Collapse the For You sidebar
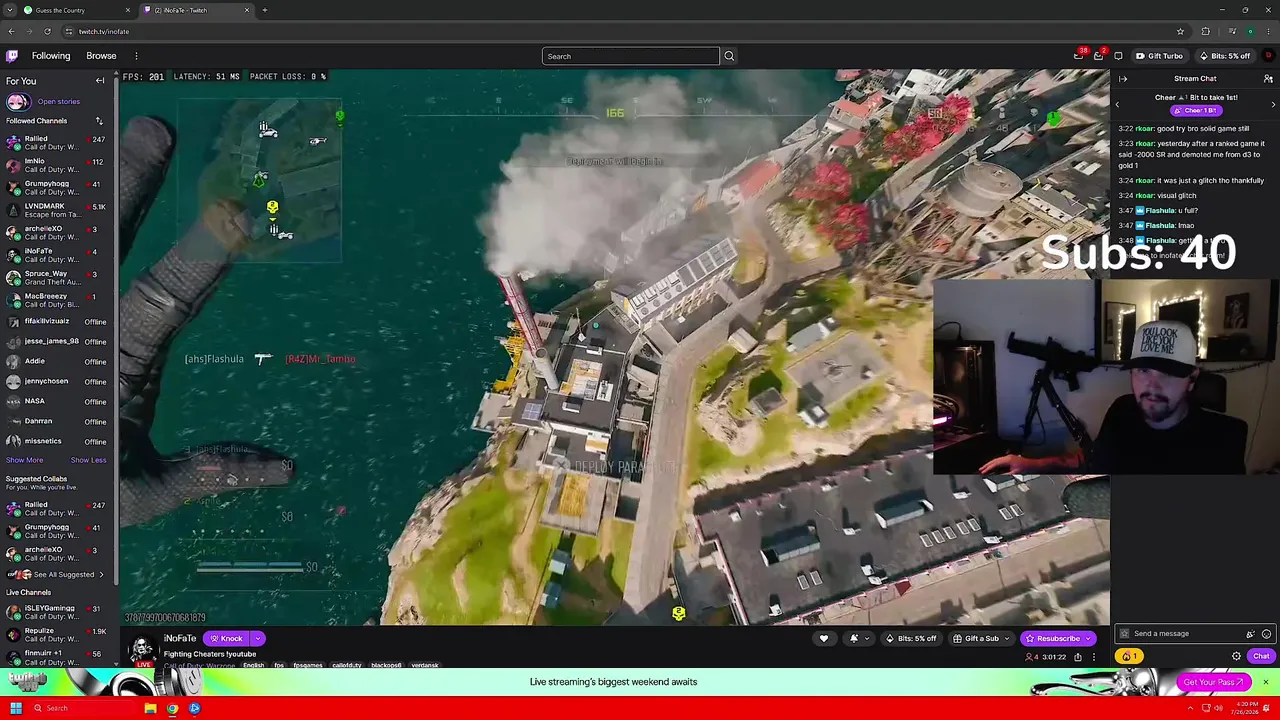 [x=100, y=81]
